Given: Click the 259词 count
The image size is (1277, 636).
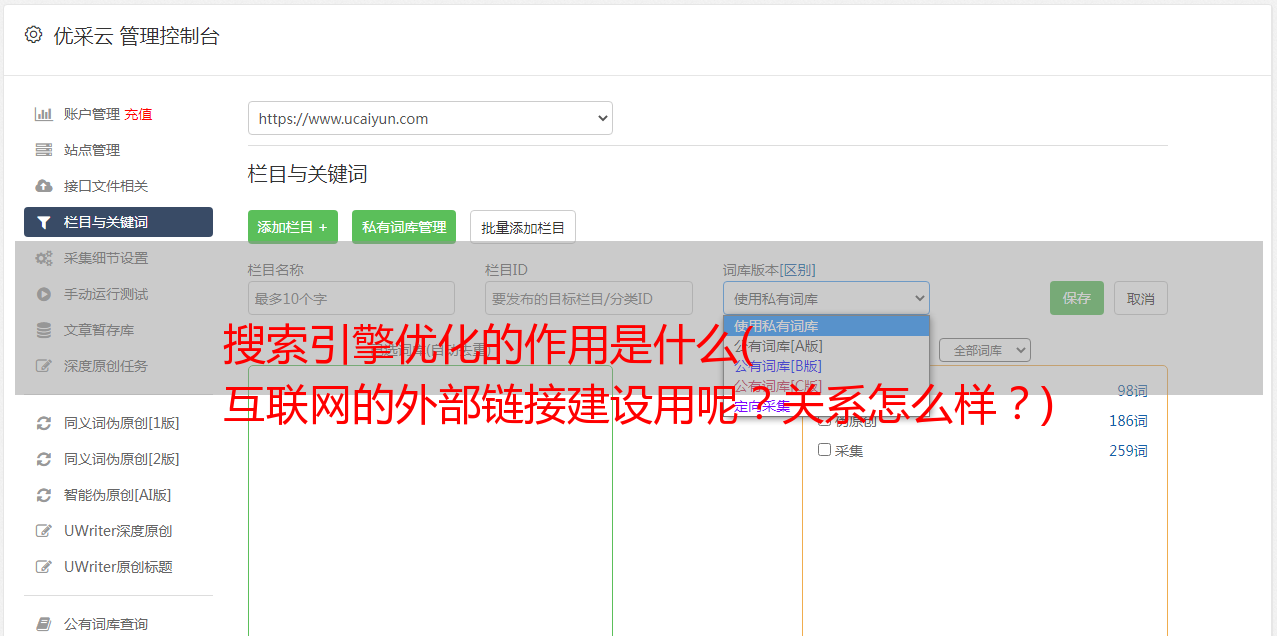Looking at the screenshot, I should pos(1128,451).
